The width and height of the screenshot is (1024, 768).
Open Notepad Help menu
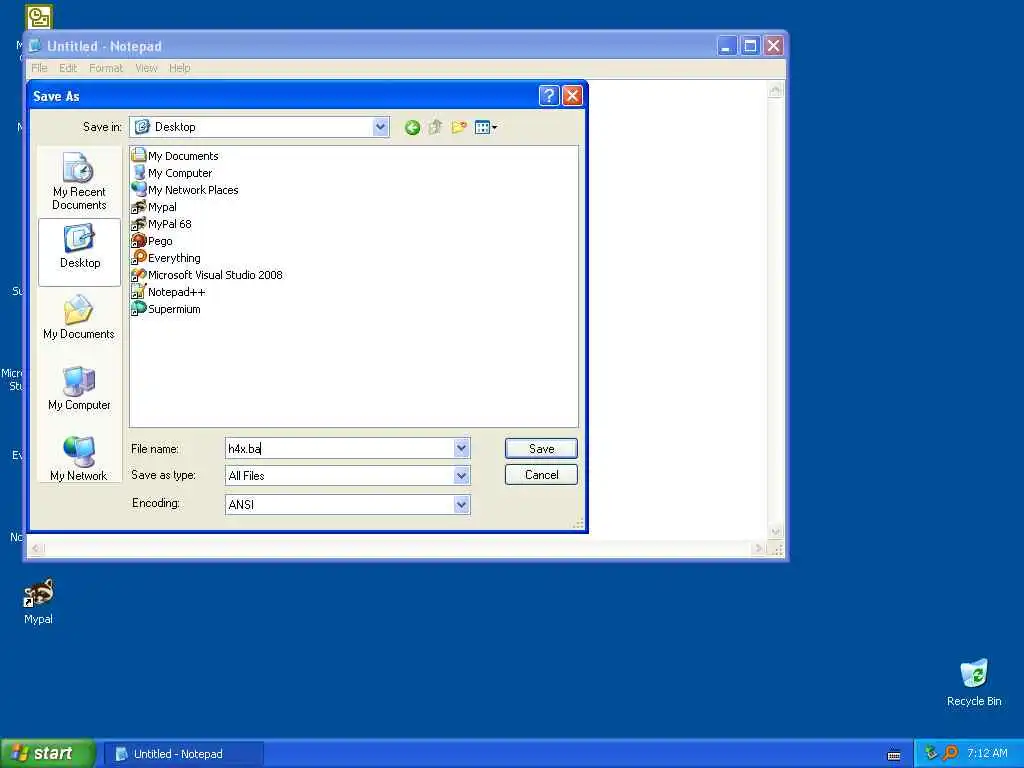coord(180,68)
